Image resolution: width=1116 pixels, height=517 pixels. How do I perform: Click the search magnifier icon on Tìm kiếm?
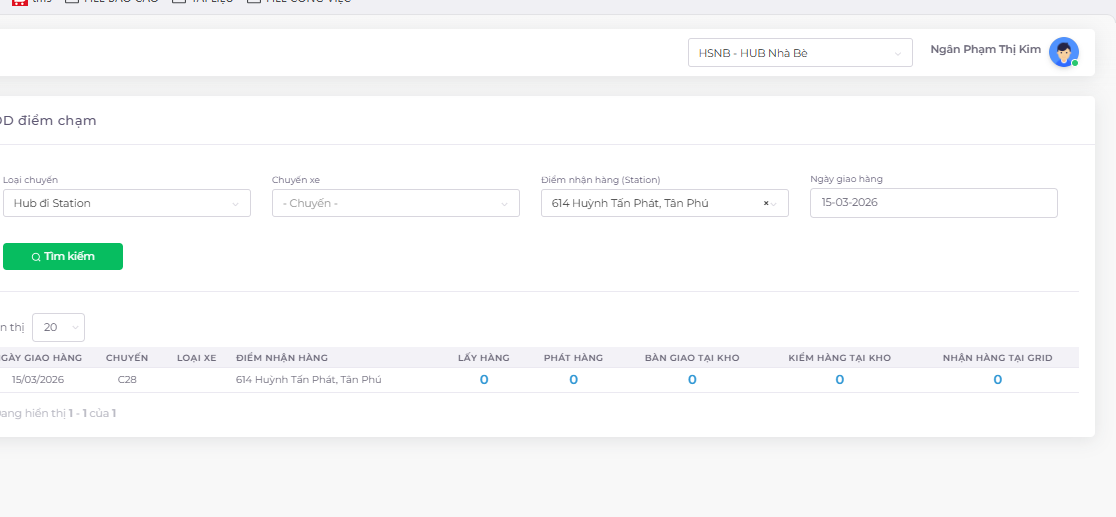click(x=36, y=257)
